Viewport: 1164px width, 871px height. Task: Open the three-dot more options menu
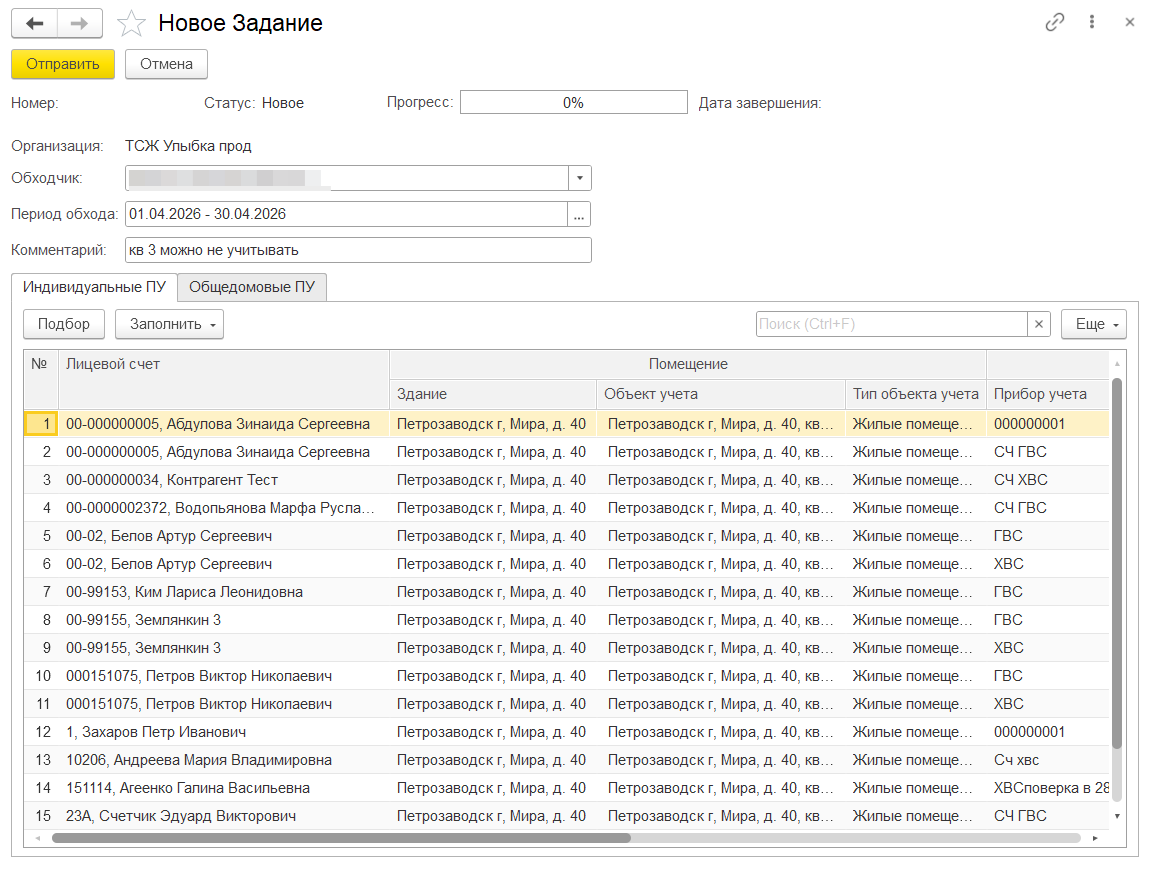pyautogui.click(x=1092, y=22)
